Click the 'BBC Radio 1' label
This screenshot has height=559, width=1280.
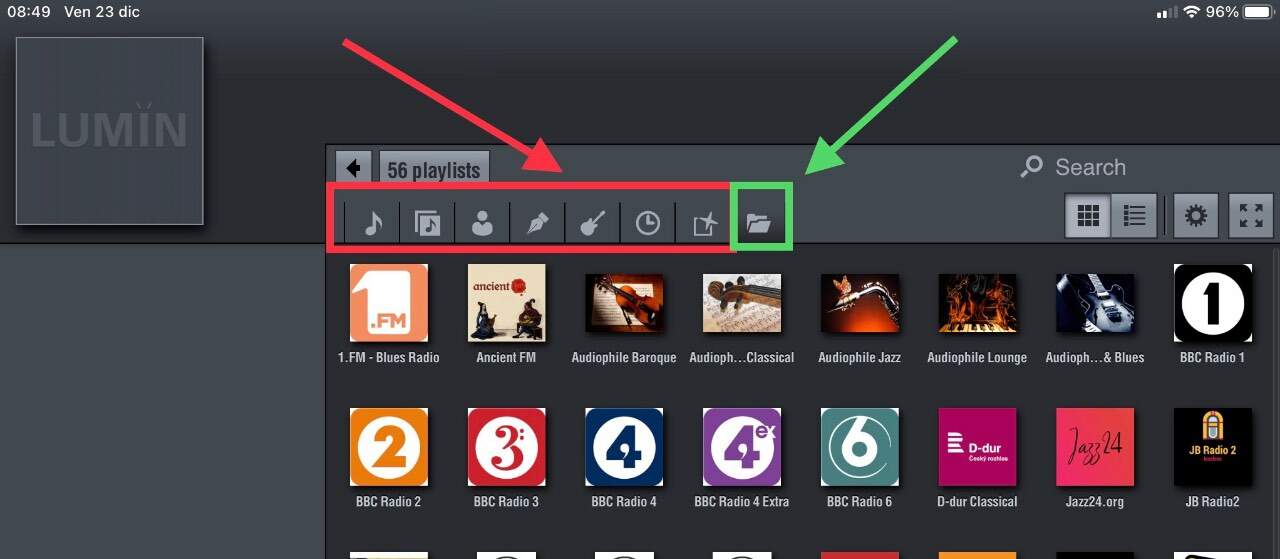pyautogui.click(x=1213, y=357)
